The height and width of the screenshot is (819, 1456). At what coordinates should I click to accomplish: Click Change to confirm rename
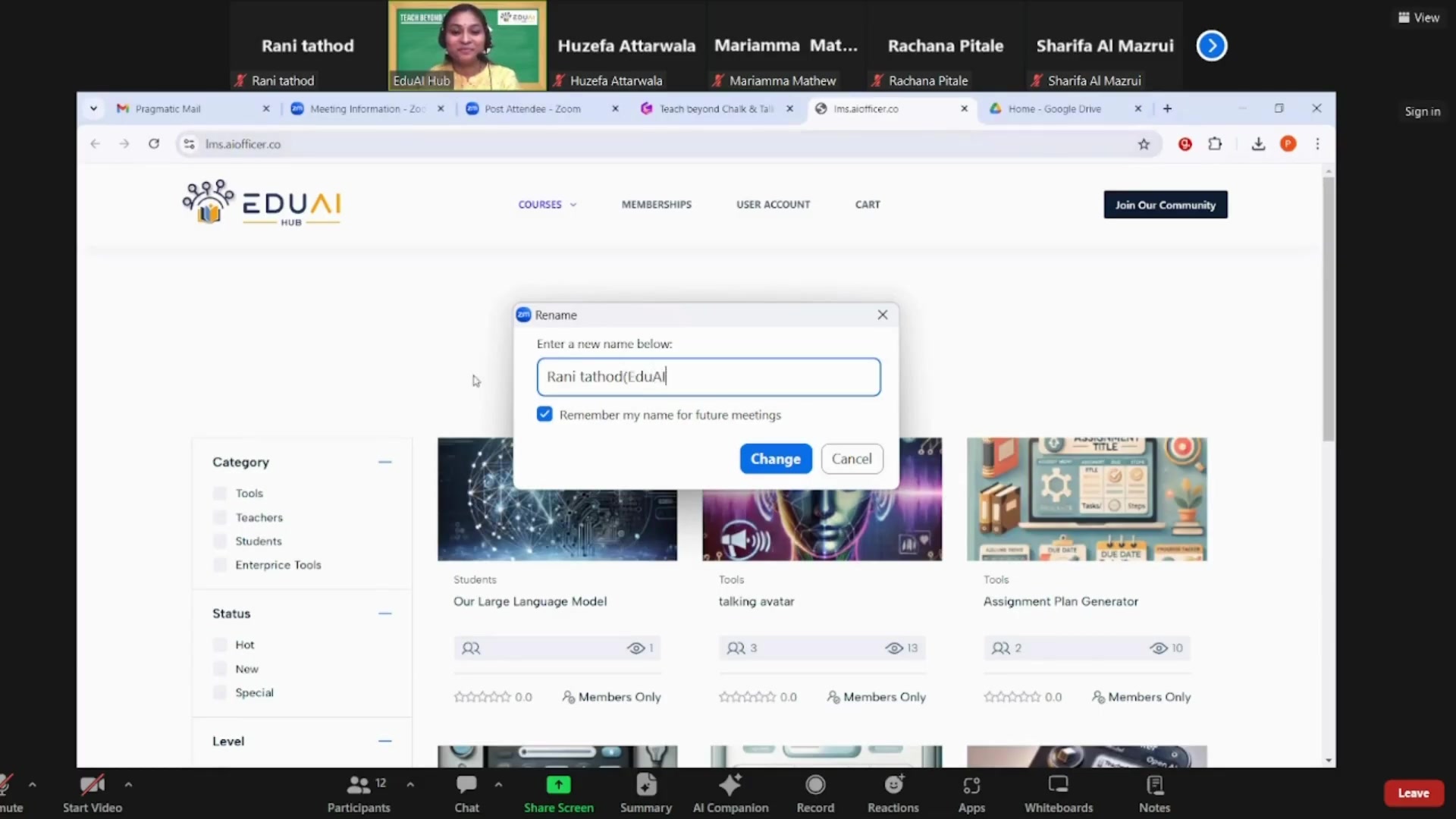pyautogui.click(x=775, y=459)
